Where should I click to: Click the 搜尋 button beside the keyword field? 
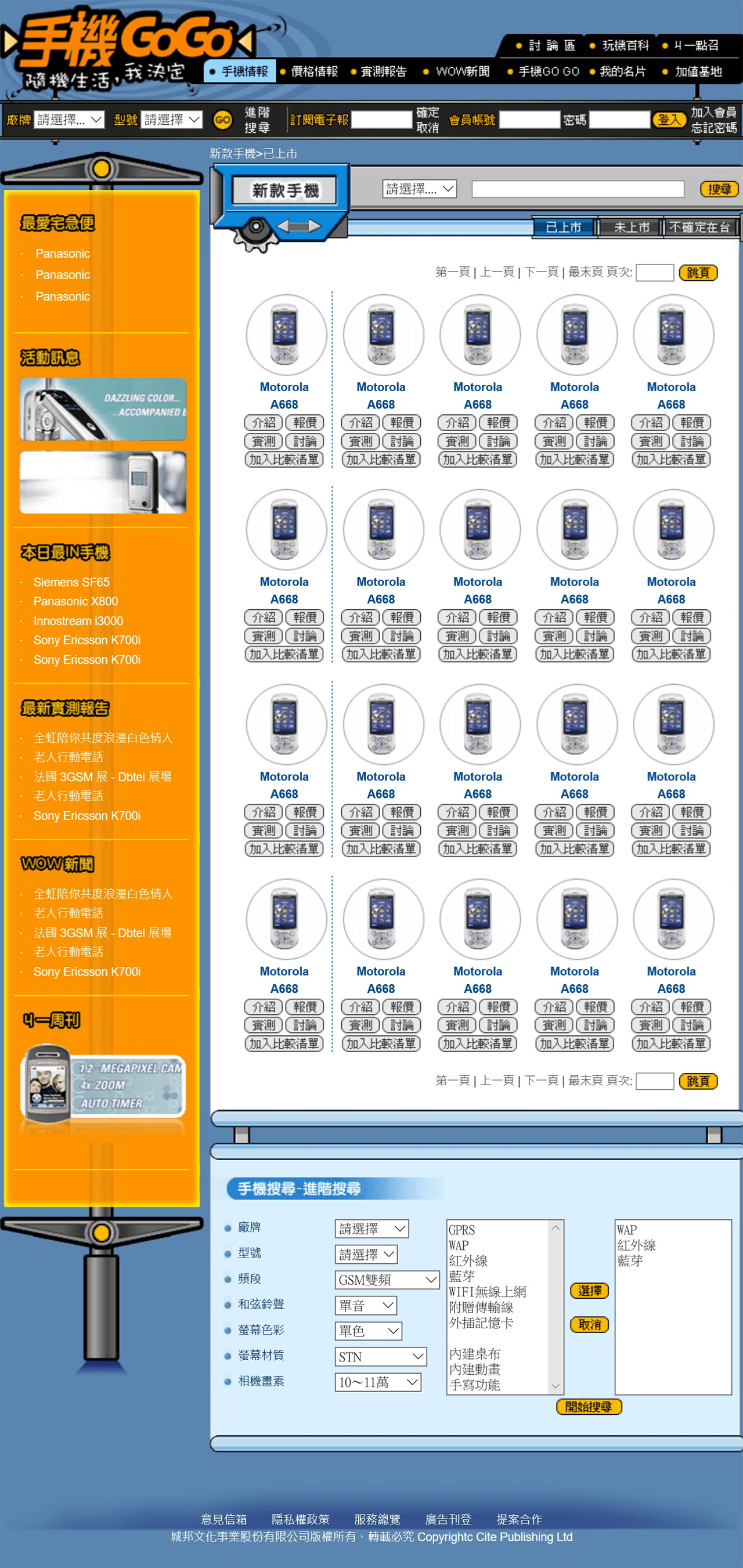click(x=719, y=189)
